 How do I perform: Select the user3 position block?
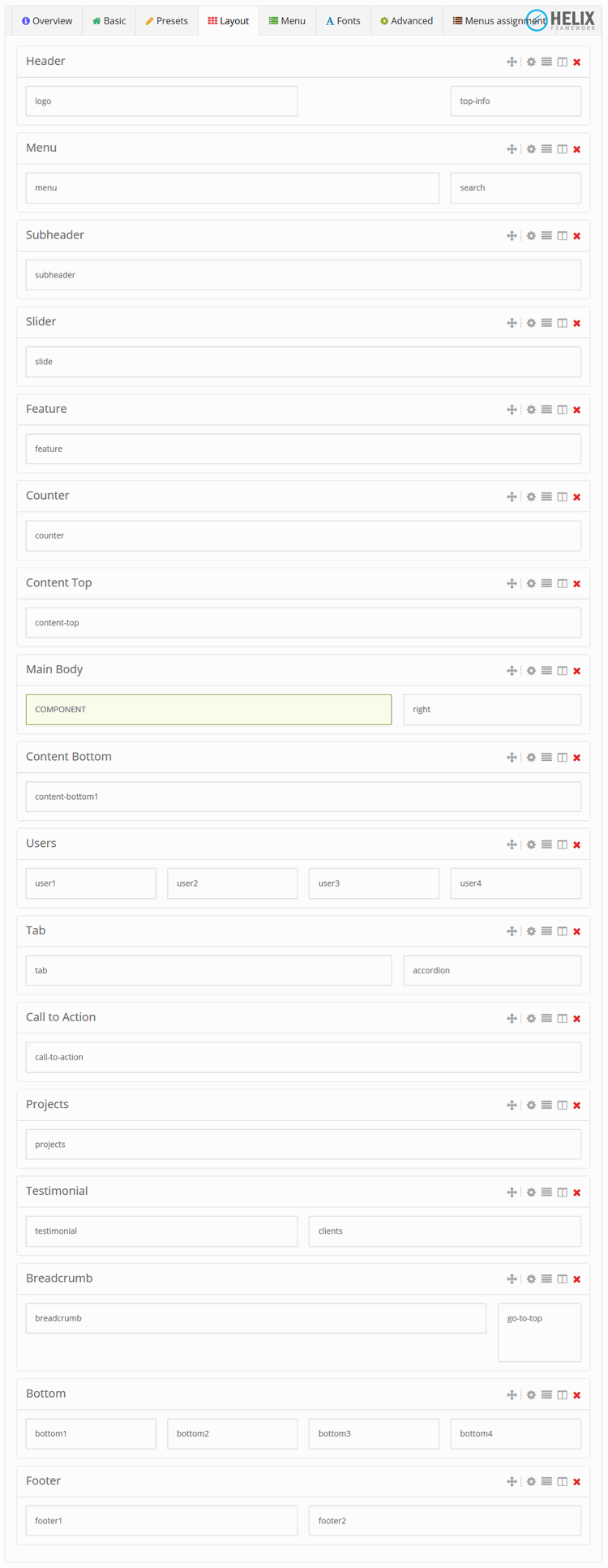point(374,883)
